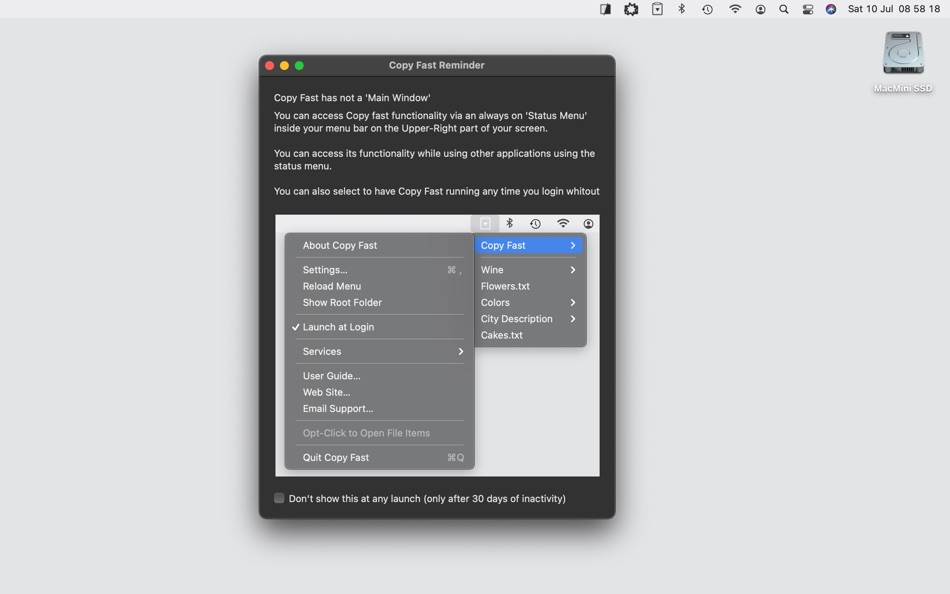The image size is (950, 594).
Task: Minimize the Copy Fast Reminder window
Action: pyautogui.click(x=284, y=65)
